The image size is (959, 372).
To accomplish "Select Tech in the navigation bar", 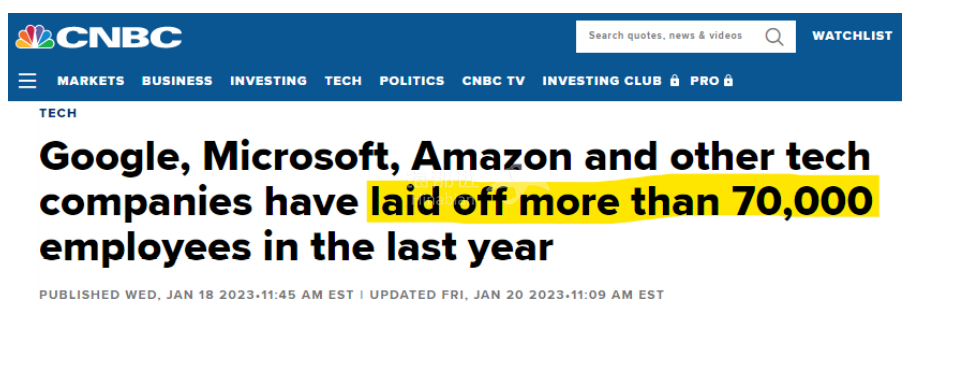I will [x=343, y=81].
